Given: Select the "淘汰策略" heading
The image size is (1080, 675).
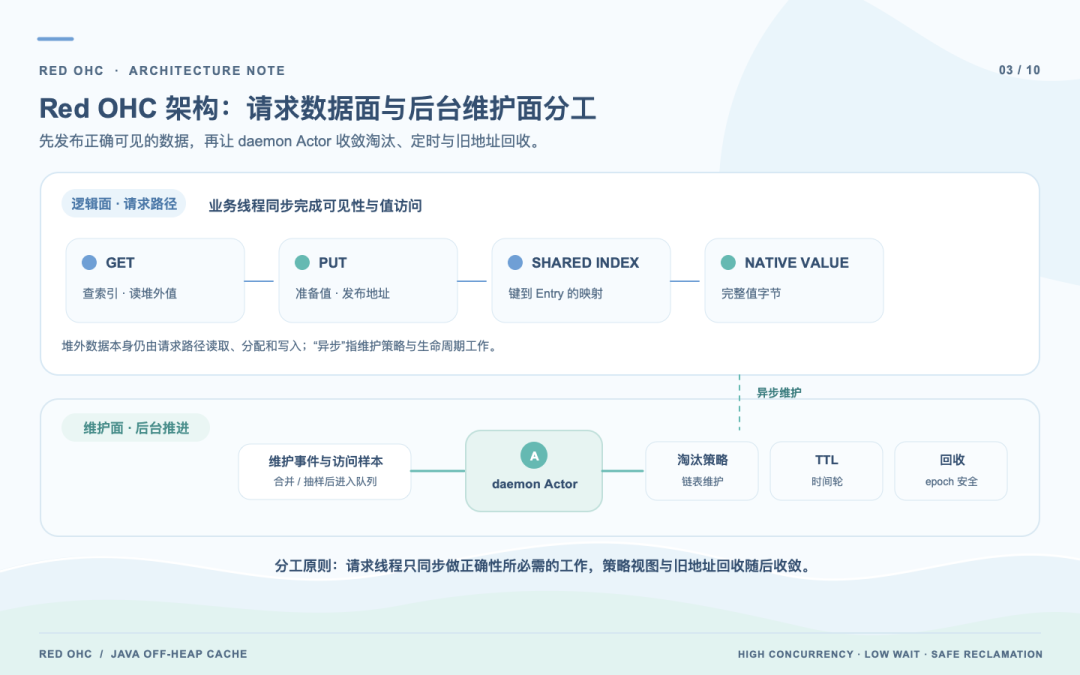Looking at the screenshot, I should pos(702,460).
